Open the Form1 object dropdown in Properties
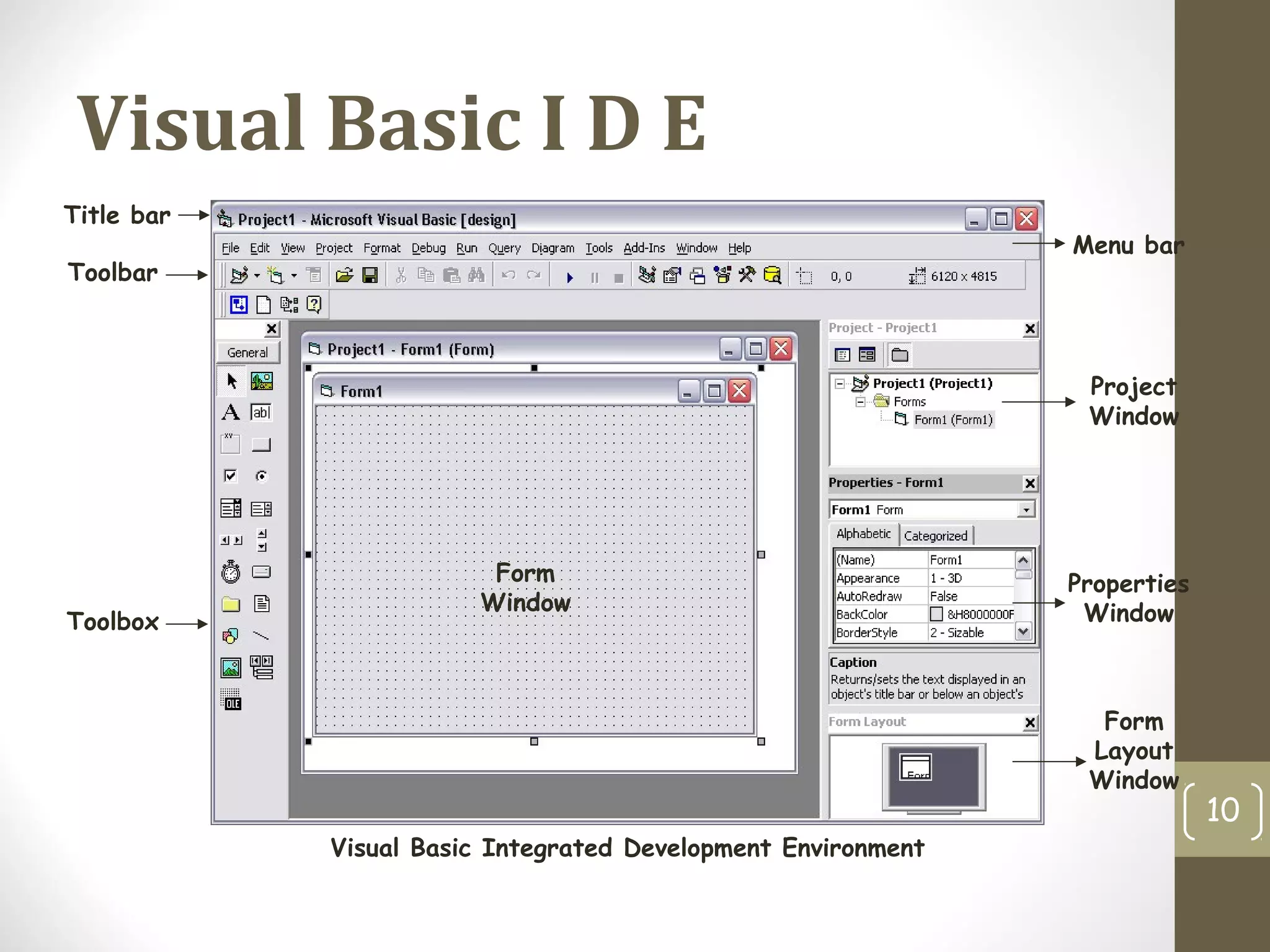The height and width of the screenshot is (952, 1270). tap(1026, 509)
